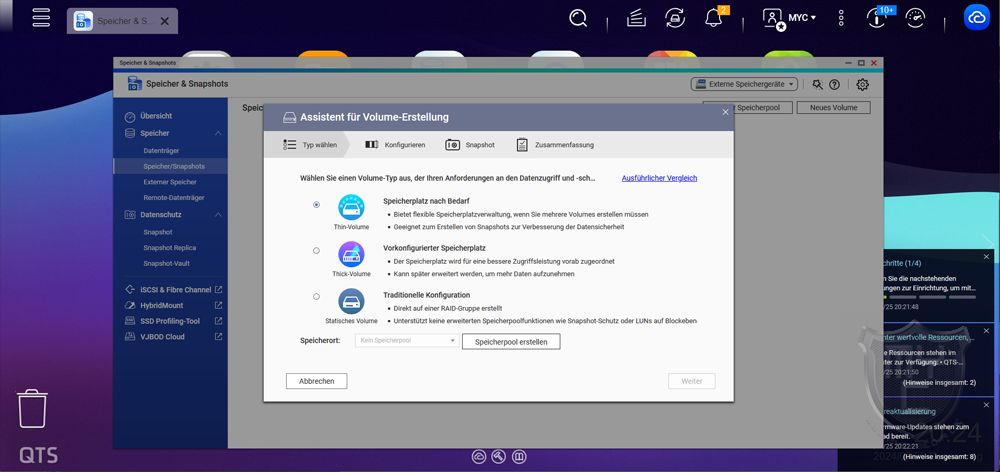
Task: Click the tools wrench icon in Speicher & Snapshots
Action: click(x=818, y=84)
